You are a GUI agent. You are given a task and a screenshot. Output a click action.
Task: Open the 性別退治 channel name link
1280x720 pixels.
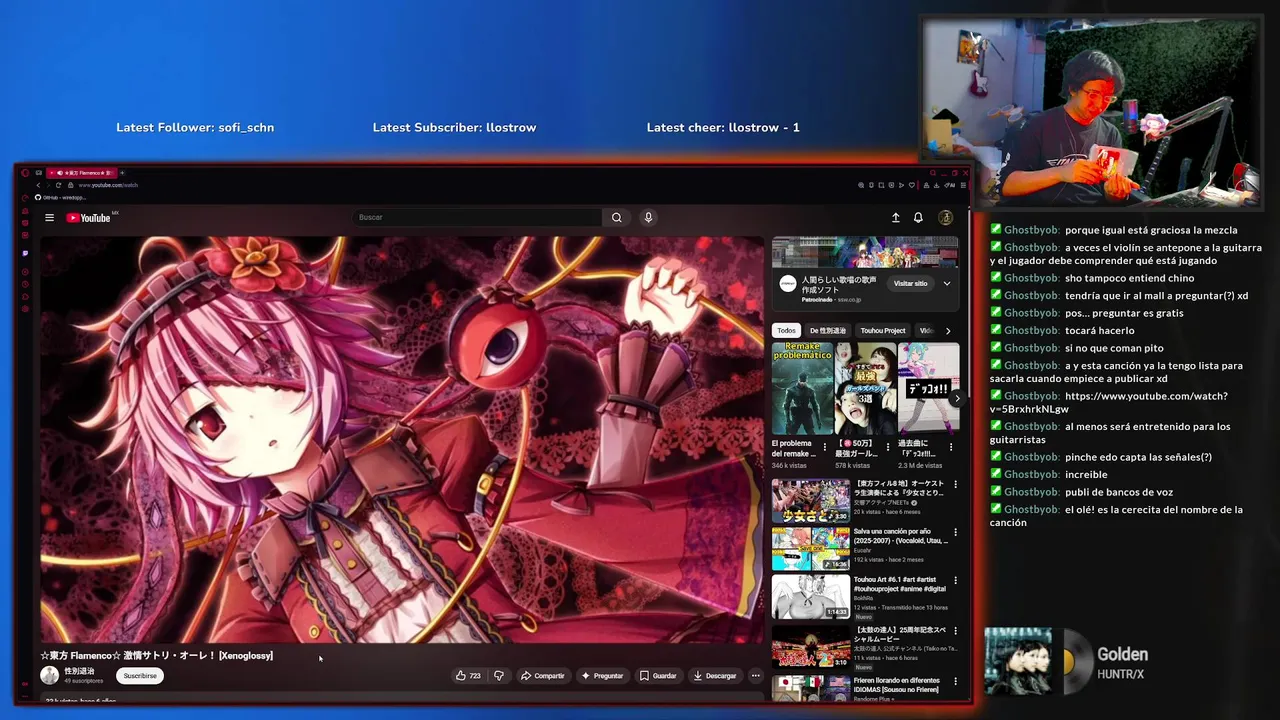[80, 671]
